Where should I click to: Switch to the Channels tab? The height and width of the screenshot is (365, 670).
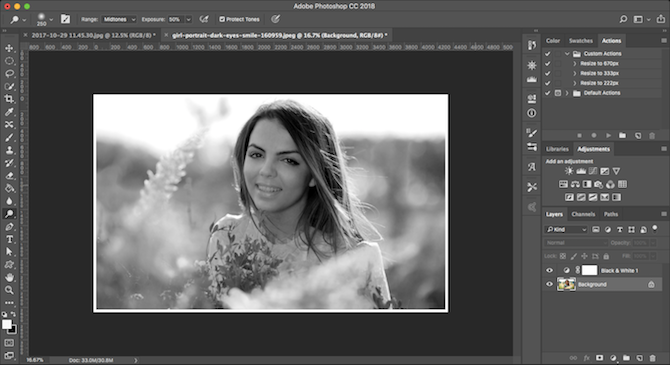[x=583, y=214]
